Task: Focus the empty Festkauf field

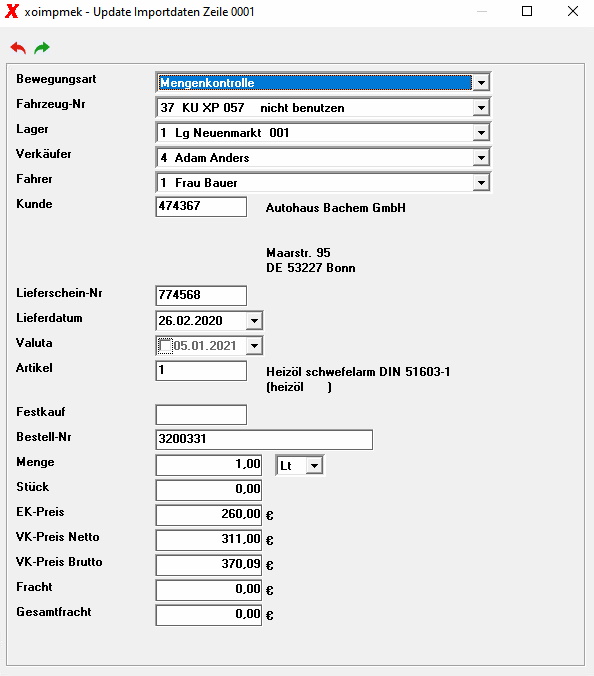Action: 201,415
